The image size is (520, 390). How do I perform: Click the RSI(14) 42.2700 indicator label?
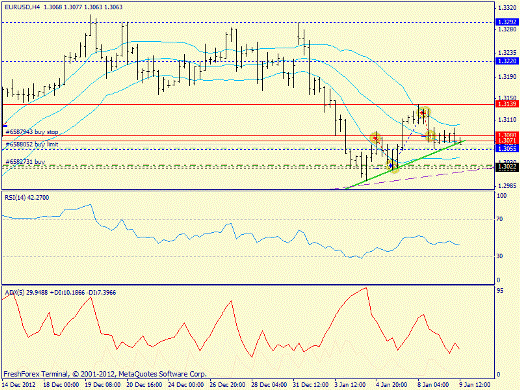(27, 198)
